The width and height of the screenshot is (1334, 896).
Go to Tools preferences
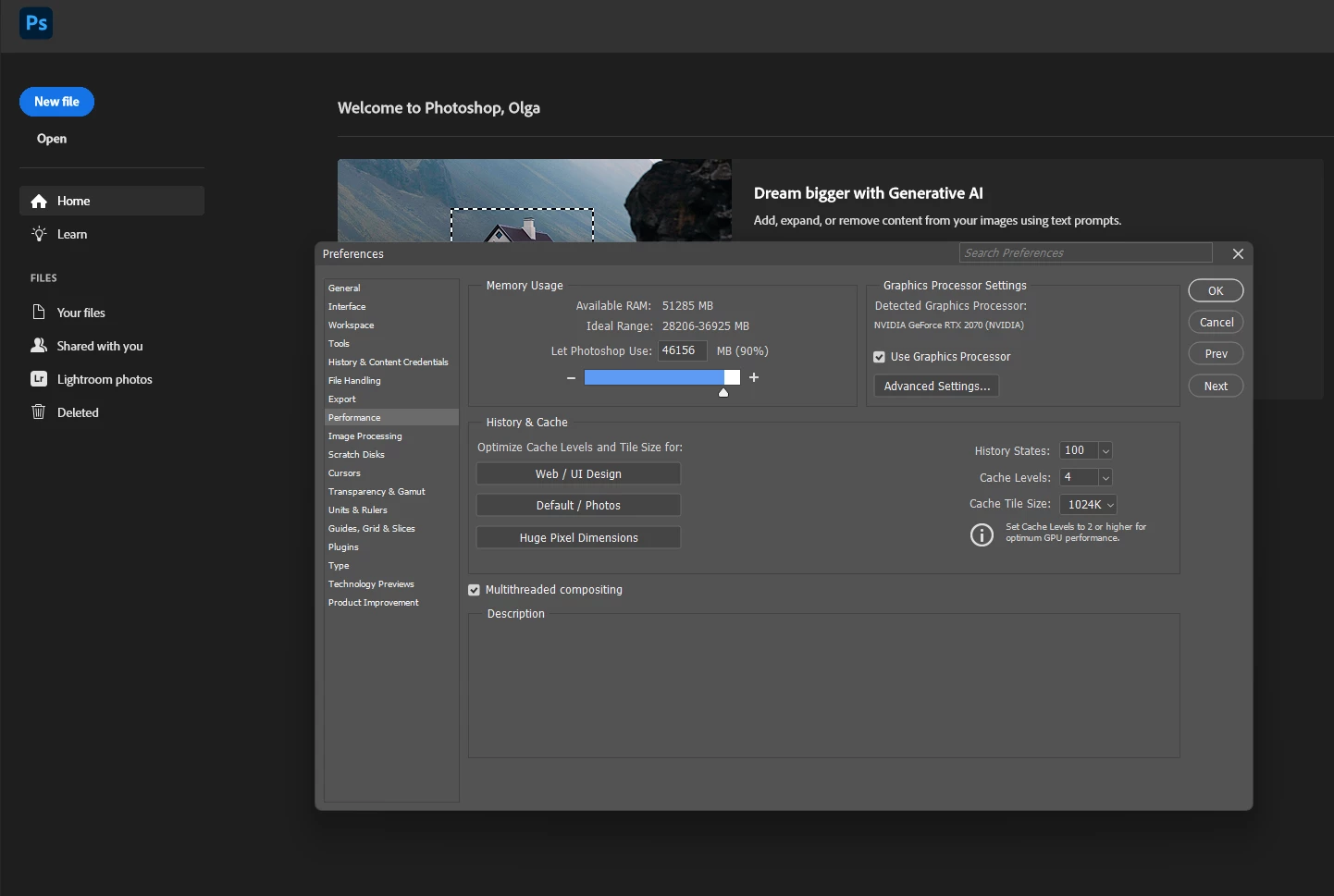[x=391, y=344]
